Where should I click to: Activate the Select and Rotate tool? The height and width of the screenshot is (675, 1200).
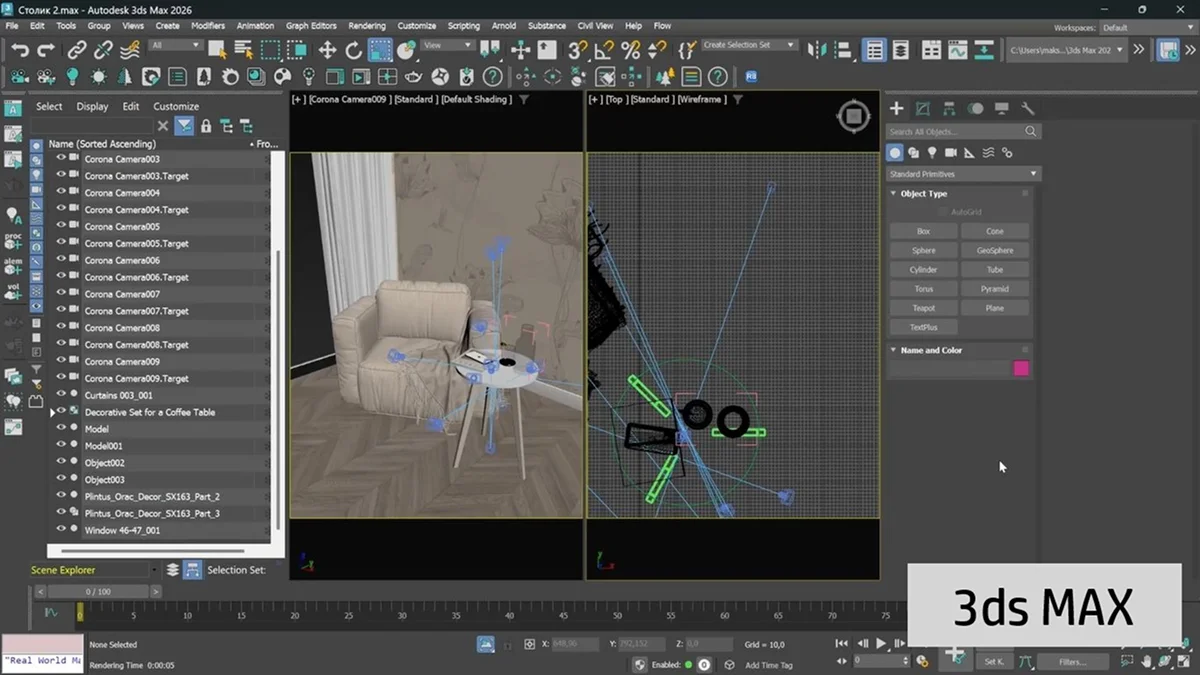[x=353, y=49]
